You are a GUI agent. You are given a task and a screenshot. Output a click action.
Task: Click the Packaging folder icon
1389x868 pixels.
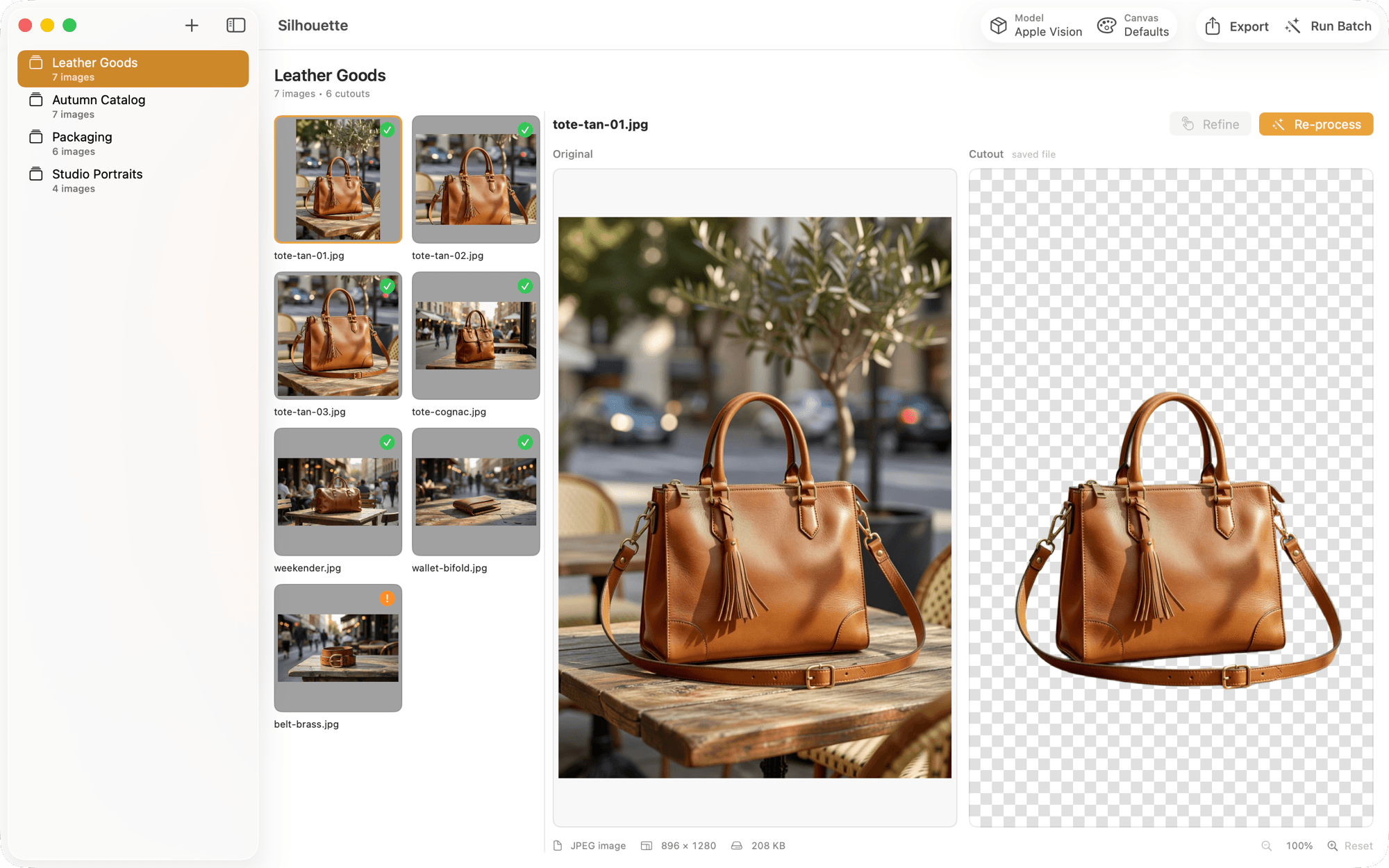(x=36, y=137)
